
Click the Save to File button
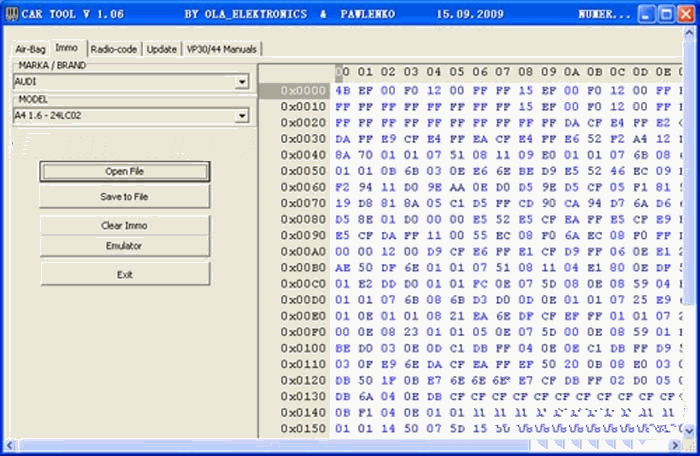(125, 197)
